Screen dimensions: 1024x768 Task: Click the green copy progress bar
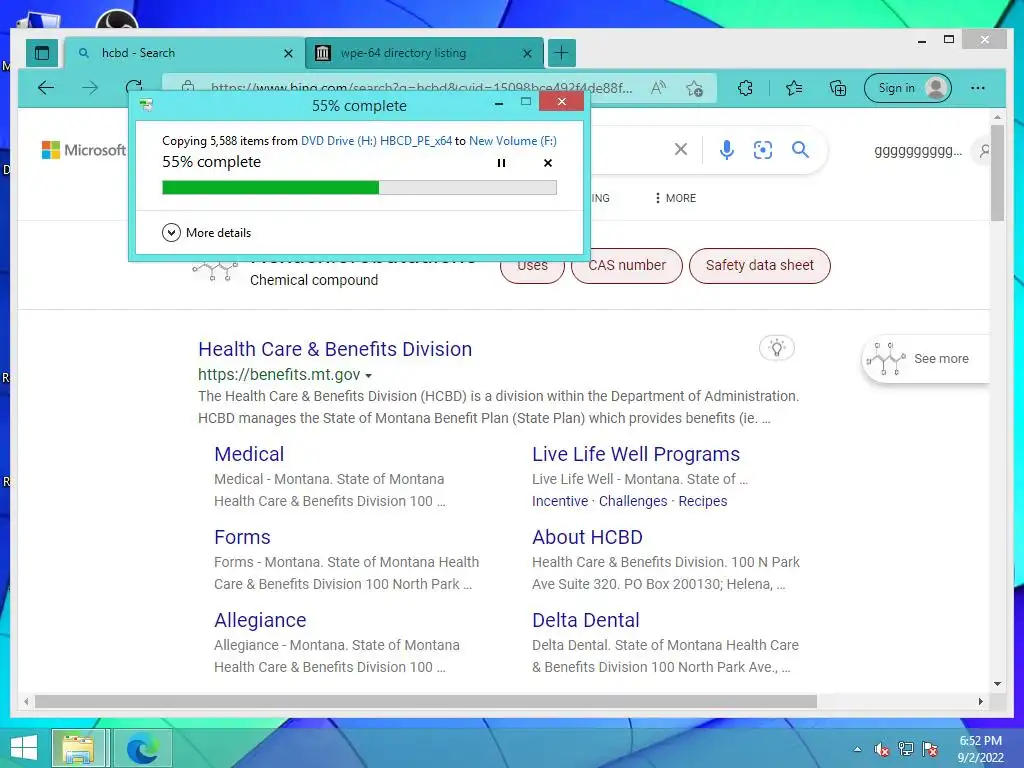359,187
